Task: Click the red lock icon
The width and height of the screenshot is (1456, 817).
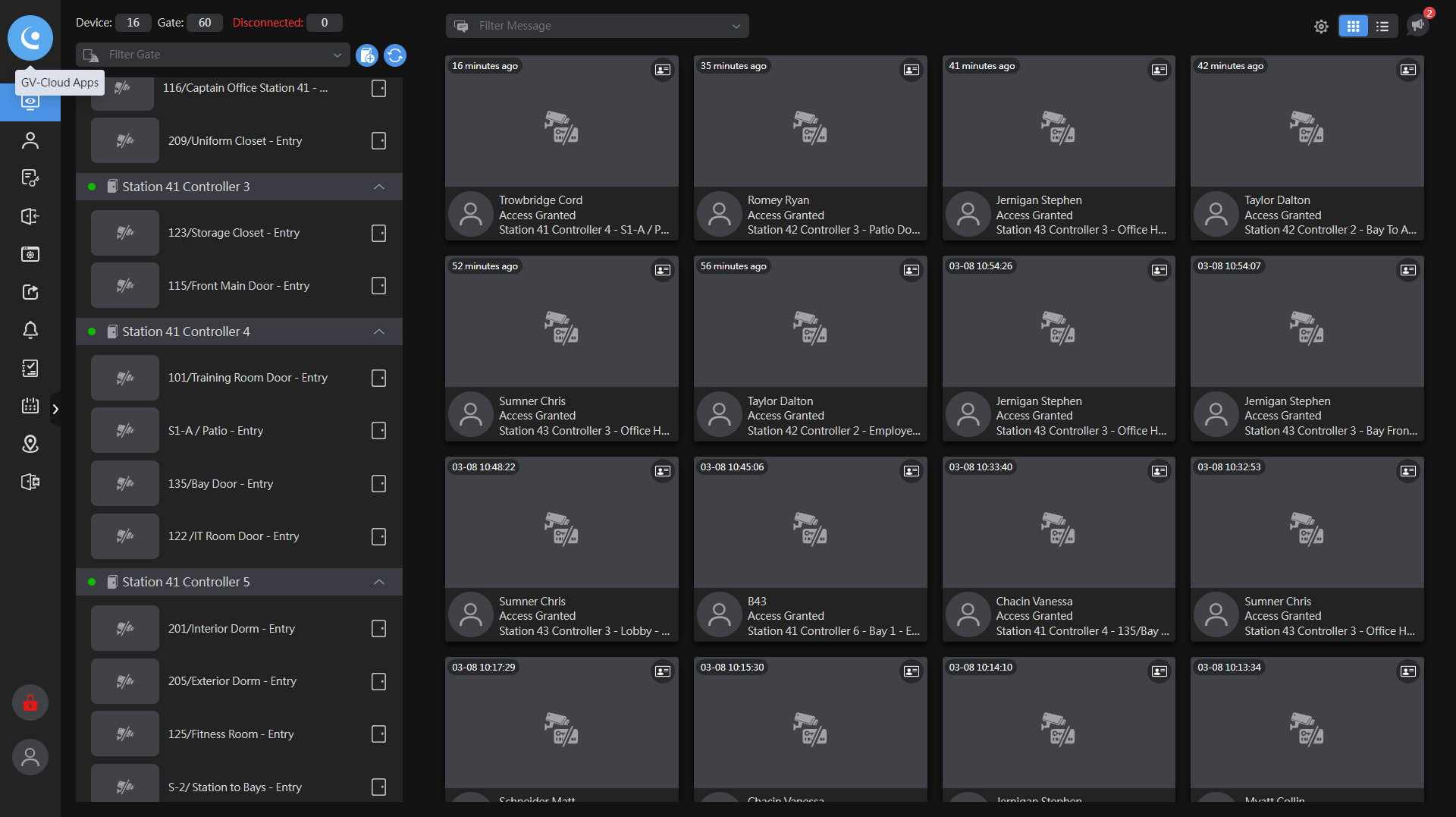Action: [30, 703]
